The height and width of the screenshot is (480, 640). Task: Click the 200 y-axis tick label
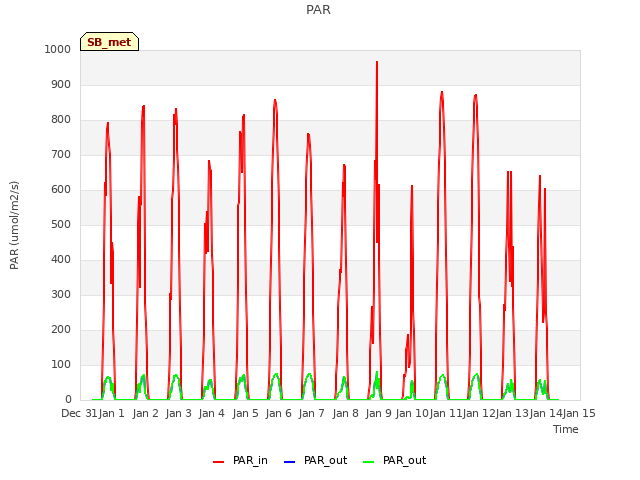coord(61,329)
